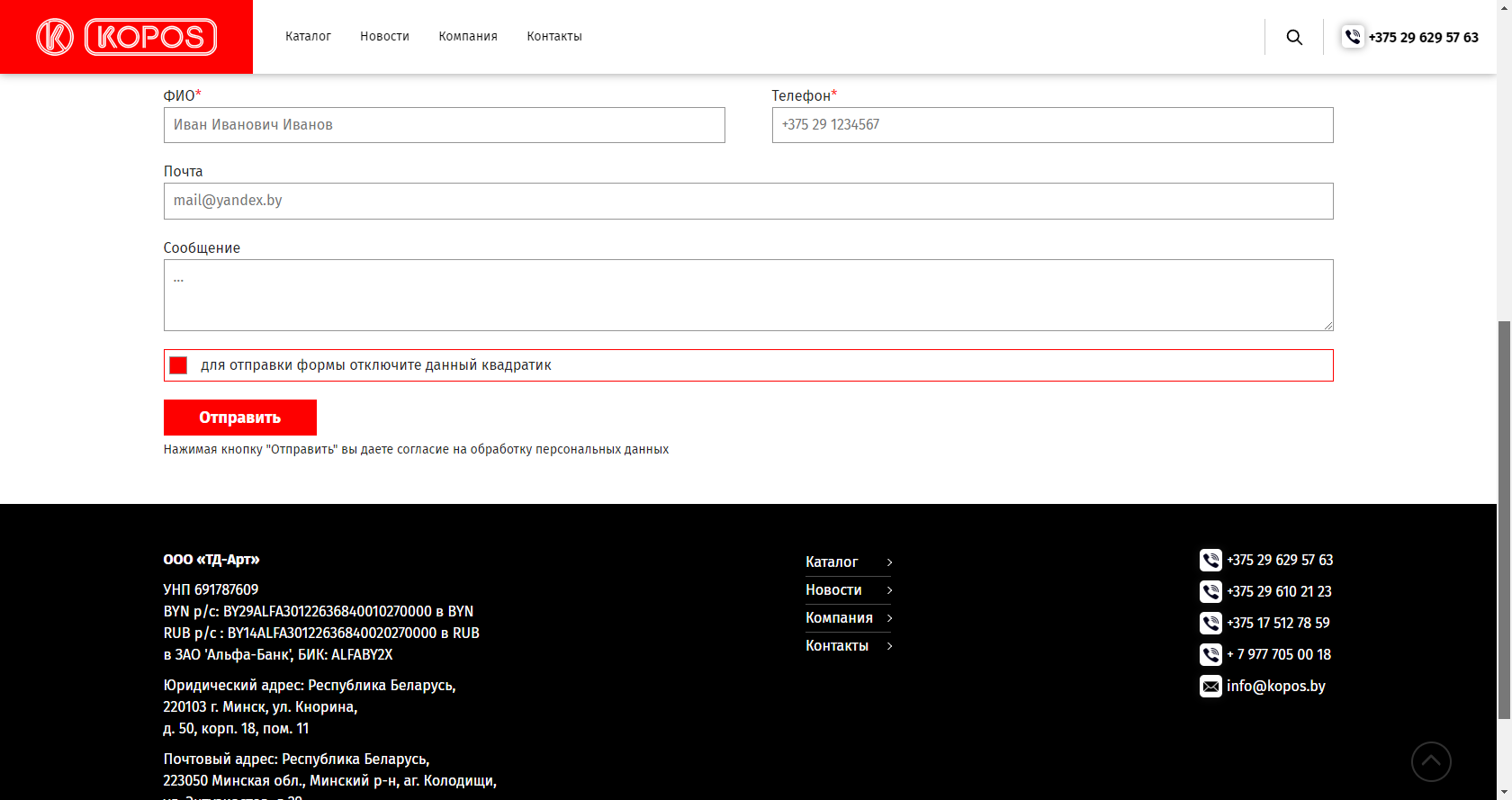The height and width of the screenshot is (800, 1512).
Task: Click the page vertical scrollbar thumb
Action: tap(1504, 519)
